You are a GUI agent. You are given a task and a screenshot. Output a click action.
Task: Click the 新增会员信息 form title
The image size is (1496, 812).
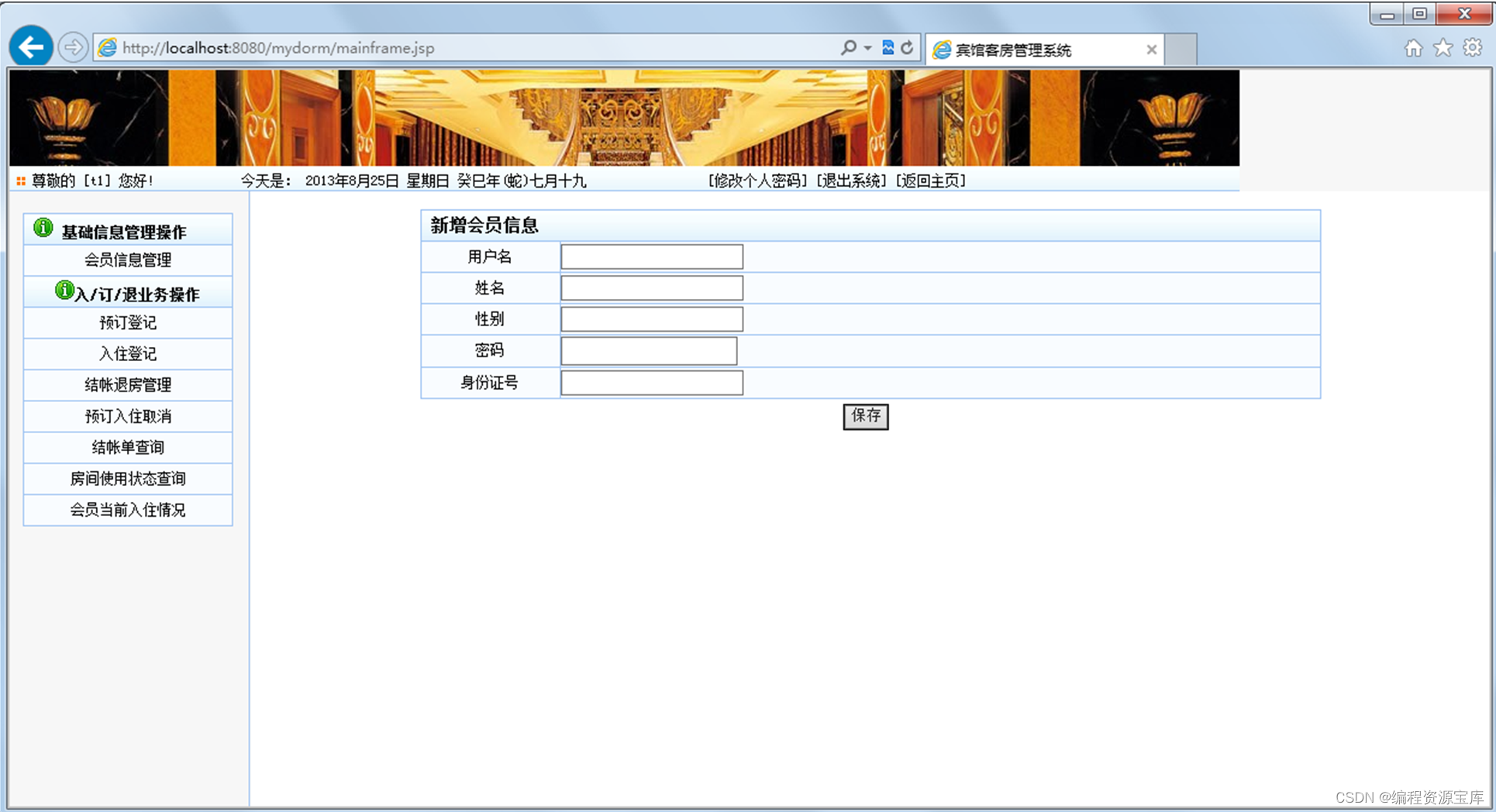click(484, 225)
